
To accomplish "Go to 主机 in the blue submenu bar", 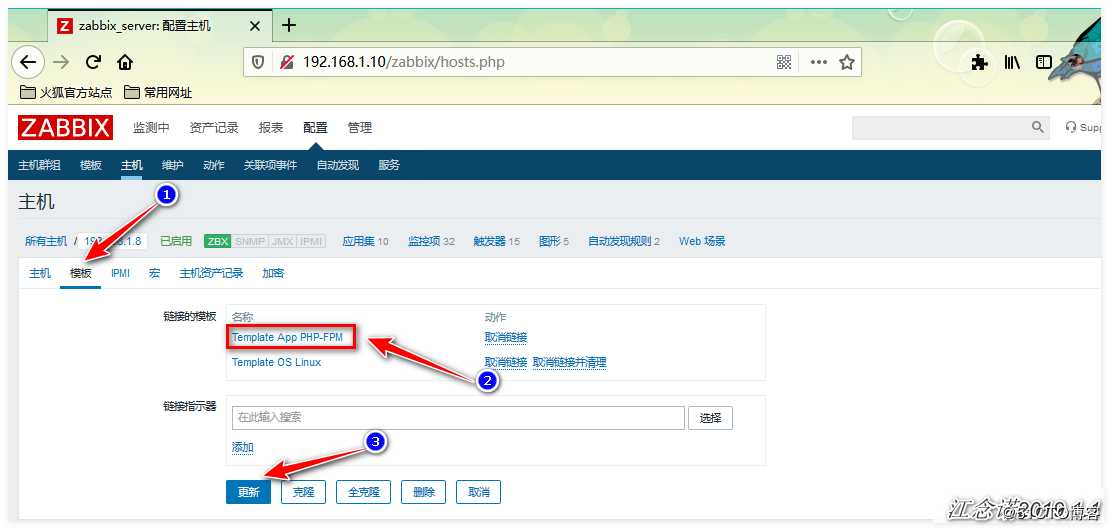I will [x=132, y=165].
